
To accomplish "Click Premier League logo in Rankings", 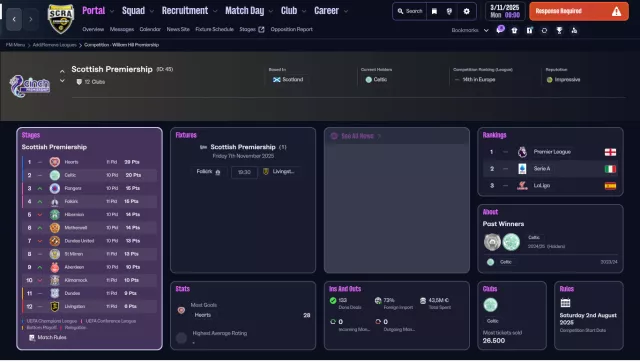I will tap(522, 152).
